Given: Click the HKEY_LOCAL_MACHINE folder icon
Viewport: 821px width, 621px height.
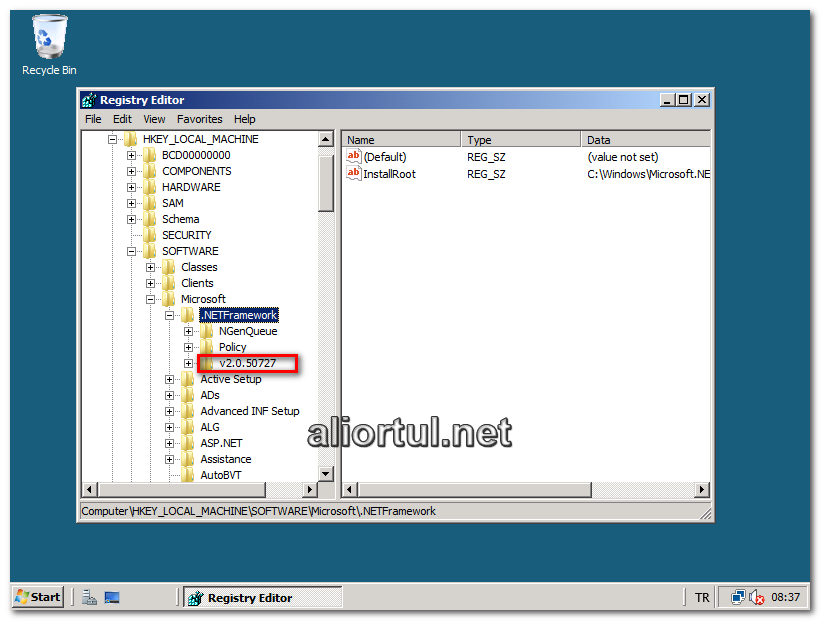Looking at the screenshot, I should (x=130, y=139).
